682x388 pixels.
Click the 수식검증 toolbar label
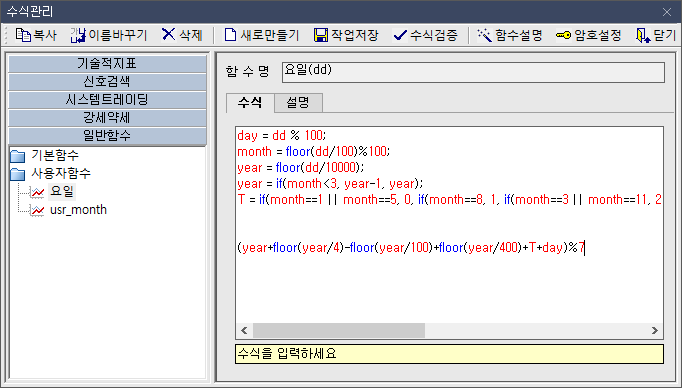(434, 35)
